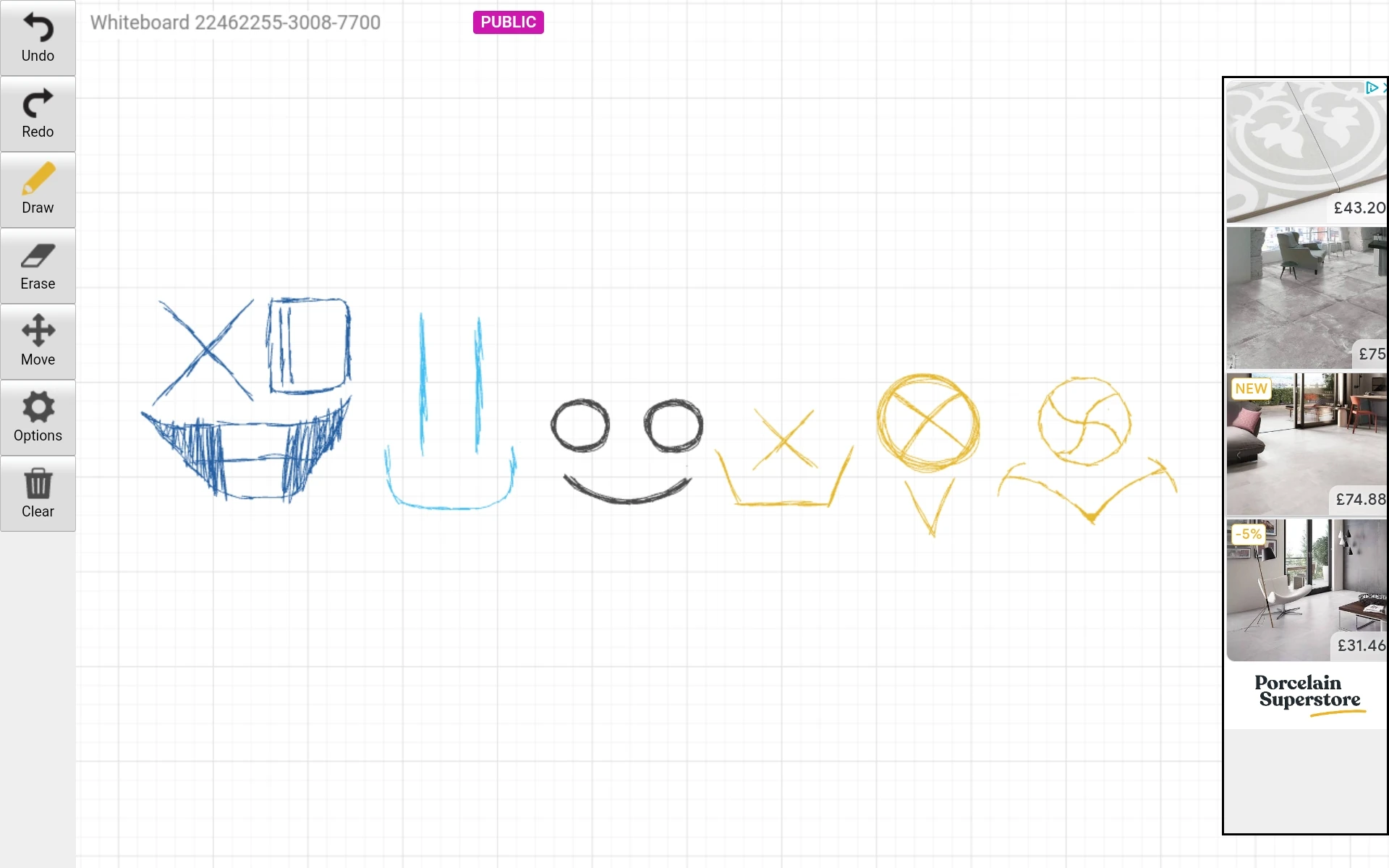The width and height of the screenshot is (1389, 868).
Task: Open the £43.20 patterned tile ad
Action: (x=1306, y=150)
